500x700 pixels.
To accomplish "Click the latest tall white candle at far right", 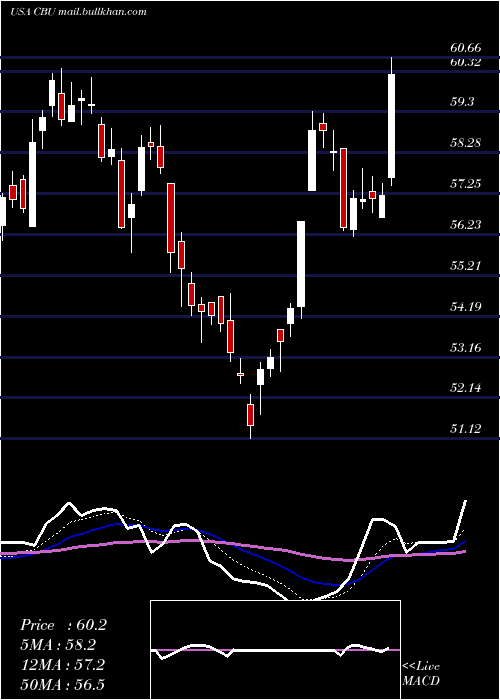I will click(x=392, y=121).
